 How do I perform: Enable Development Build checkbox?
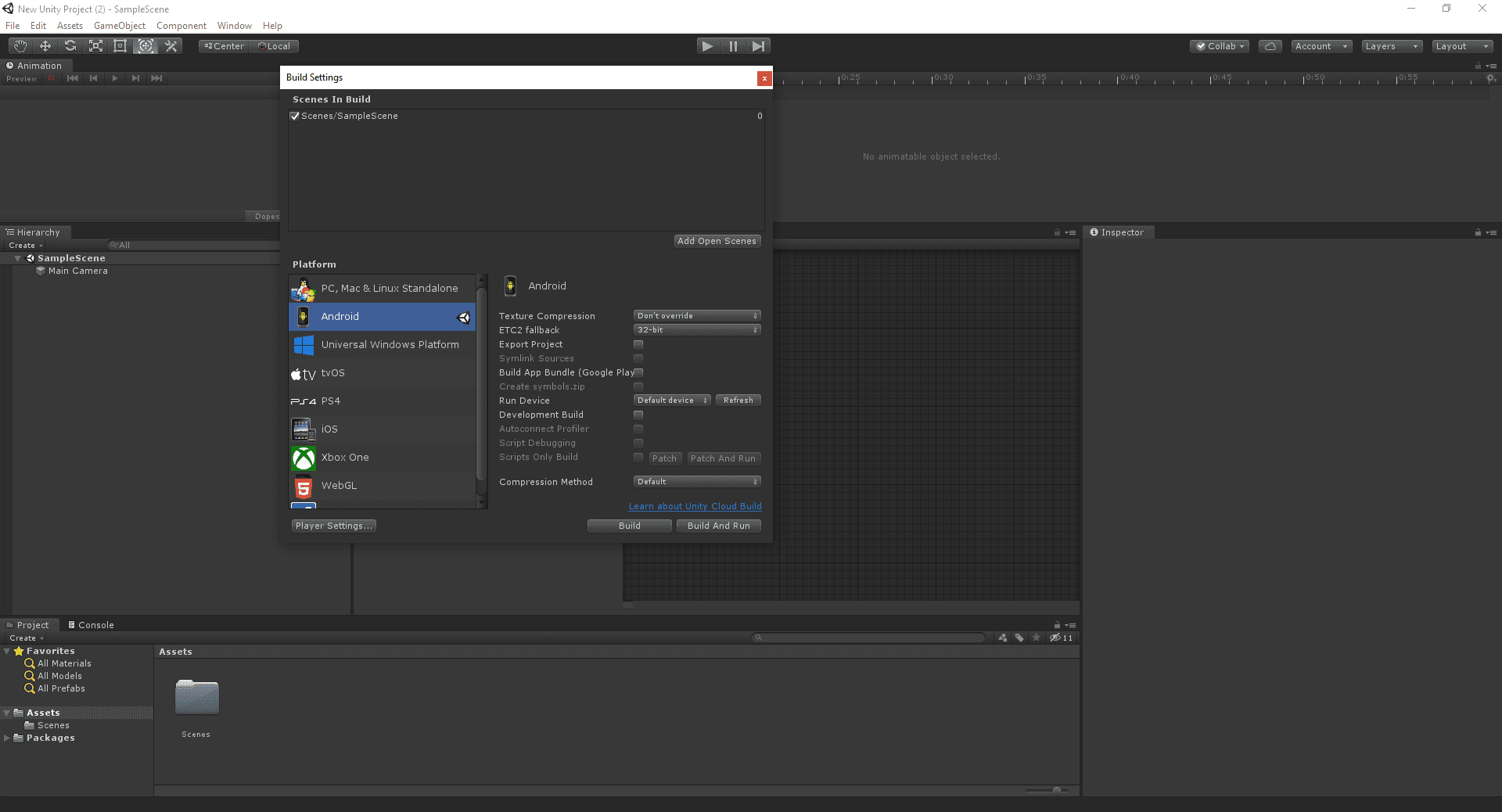point(638,415)
